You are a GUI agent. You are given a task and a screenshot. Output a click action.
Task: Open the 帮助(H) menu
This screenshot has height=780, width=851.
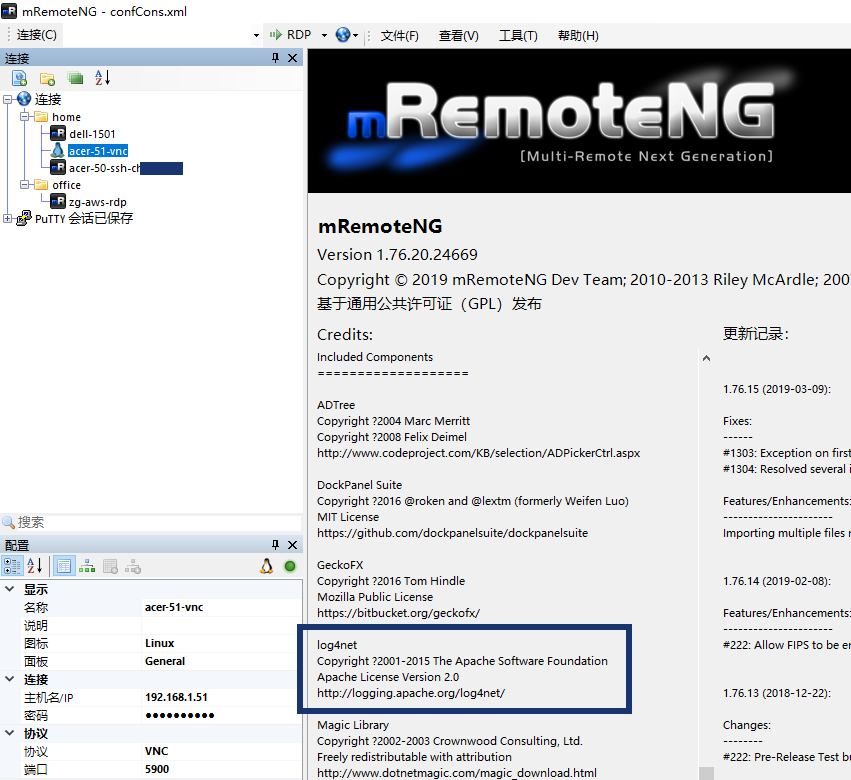[x=579, y=36]
